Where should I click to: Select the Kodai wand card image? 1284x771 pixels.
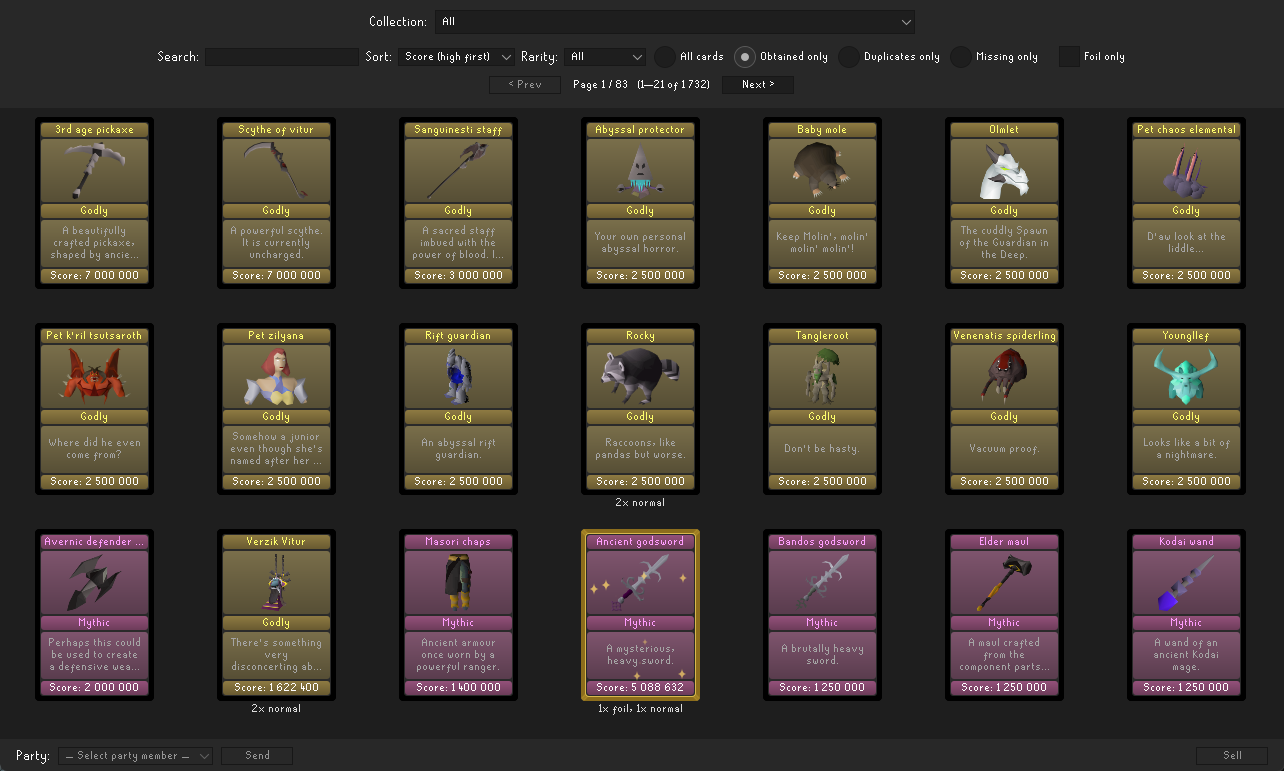[x=1186, y=582]
